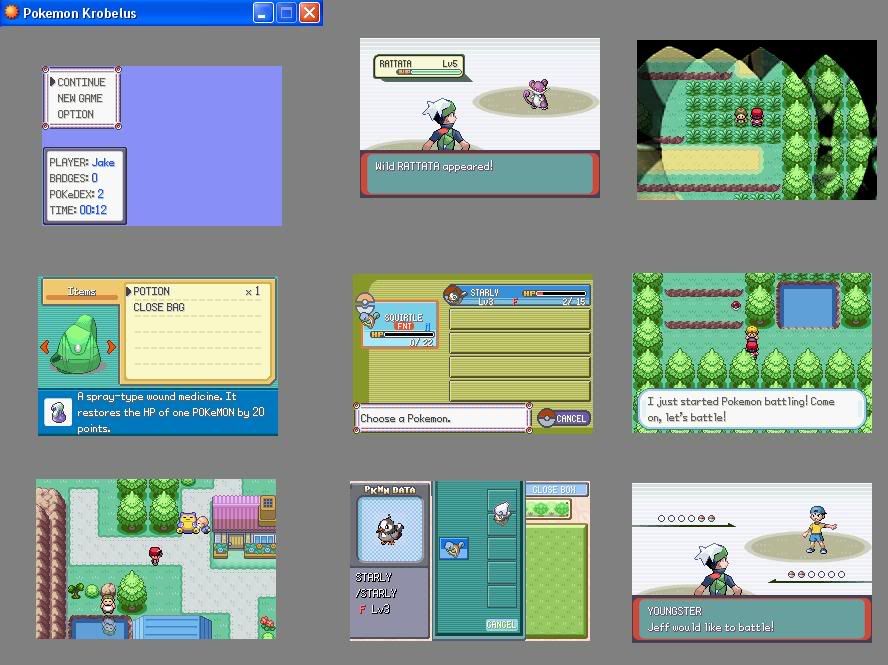The width and height of the screenshot is (888, 665).
Task: Click the right arrow beside the bag
Action: click(x=111, y=347)
